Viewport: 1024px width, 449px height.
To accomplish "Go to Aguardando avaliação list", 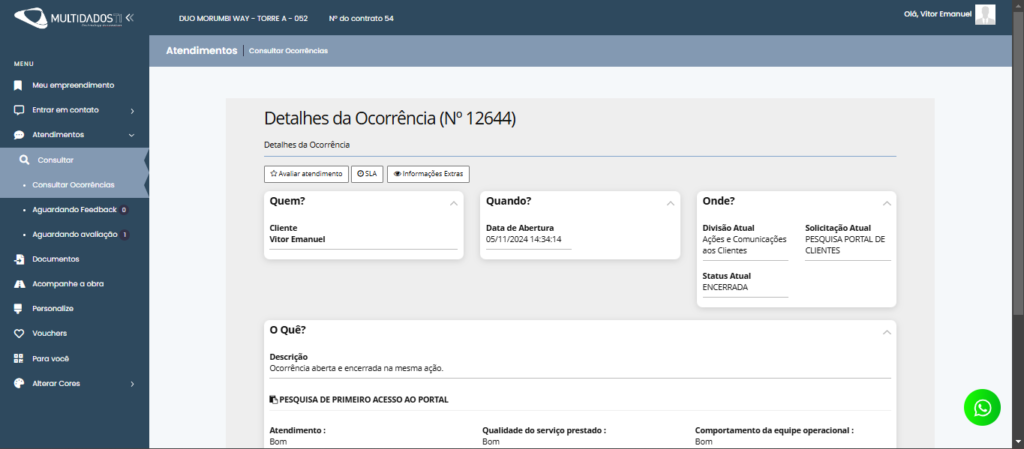I will (75, 234).
